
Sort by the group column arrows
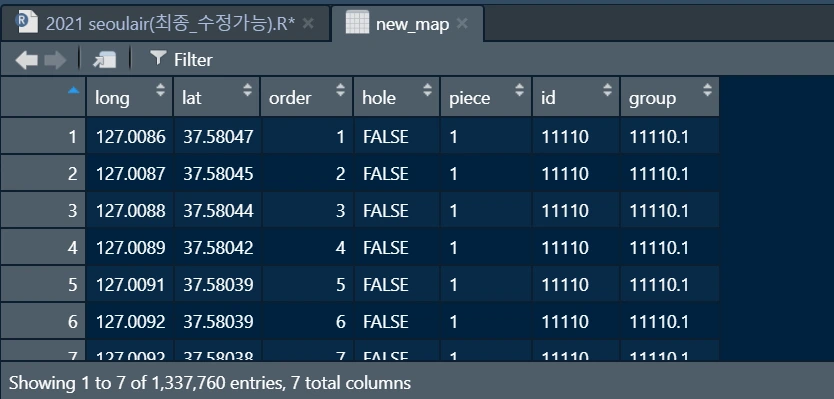pos(707,90)
